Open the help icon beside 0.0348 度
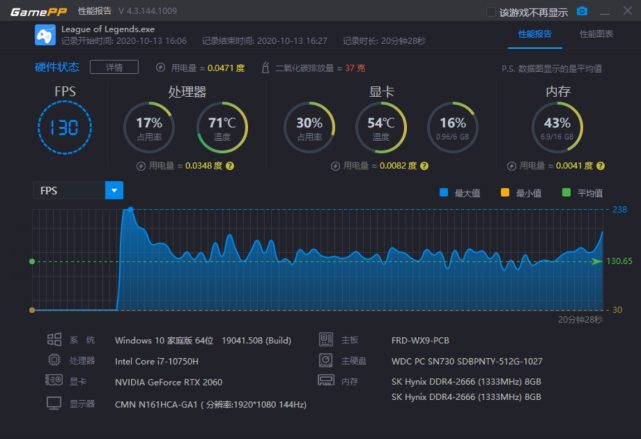This screenshot has width=641, height=439. 230,166
